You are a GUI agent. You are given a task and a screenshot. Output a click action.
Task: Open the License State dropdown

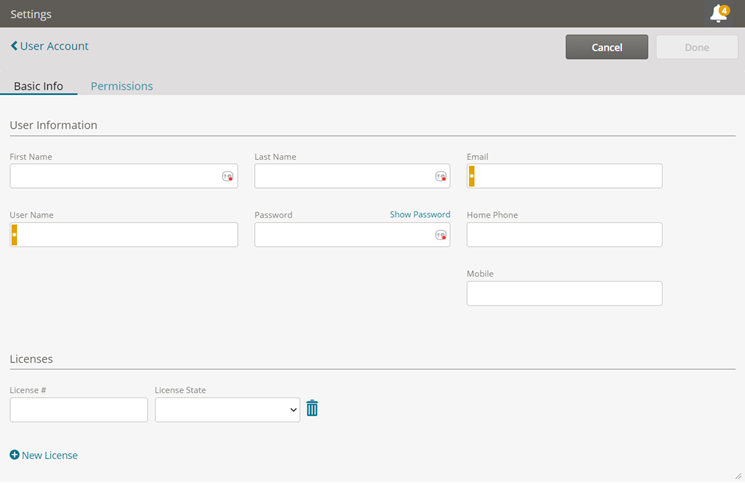coord(228,410)
